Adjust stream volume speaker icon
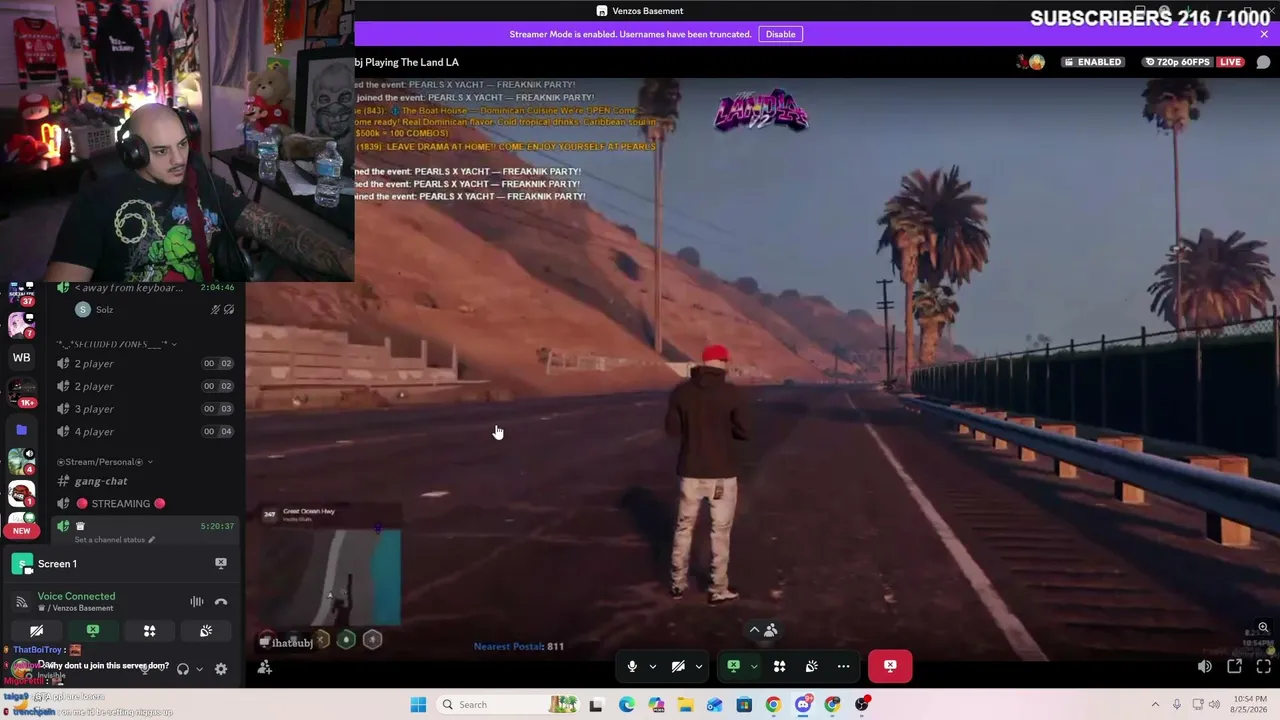Viewport: 1280px width, 720px height. [1205, 666]
